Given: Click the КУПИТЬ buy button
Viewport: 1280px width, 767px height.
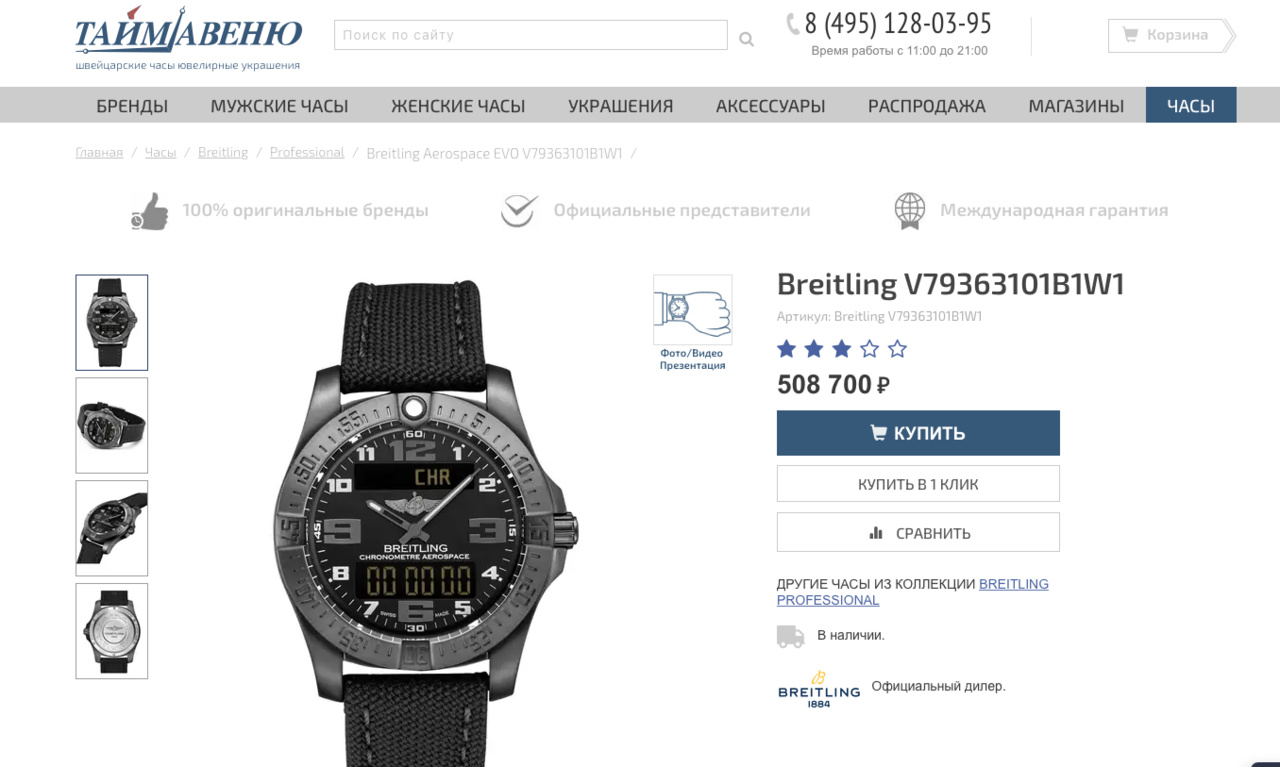Looking at the screenshot, I should 918,433.
